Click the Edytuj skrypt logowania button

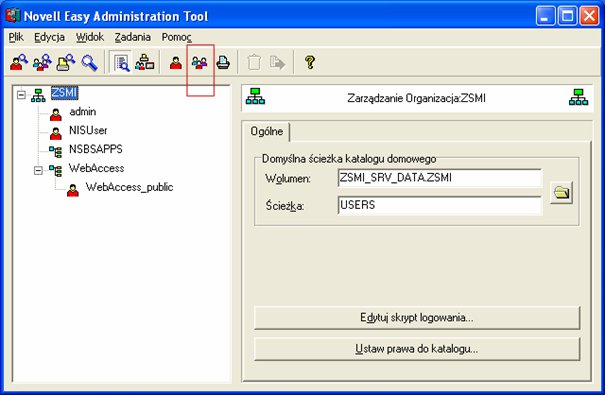click(x=417, y=318)
